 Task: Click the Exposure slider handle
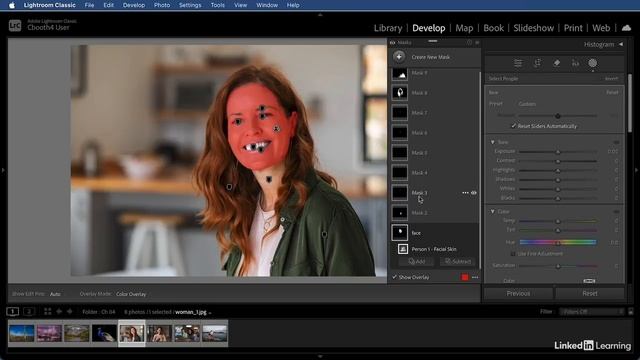click(x=558, y=151)
